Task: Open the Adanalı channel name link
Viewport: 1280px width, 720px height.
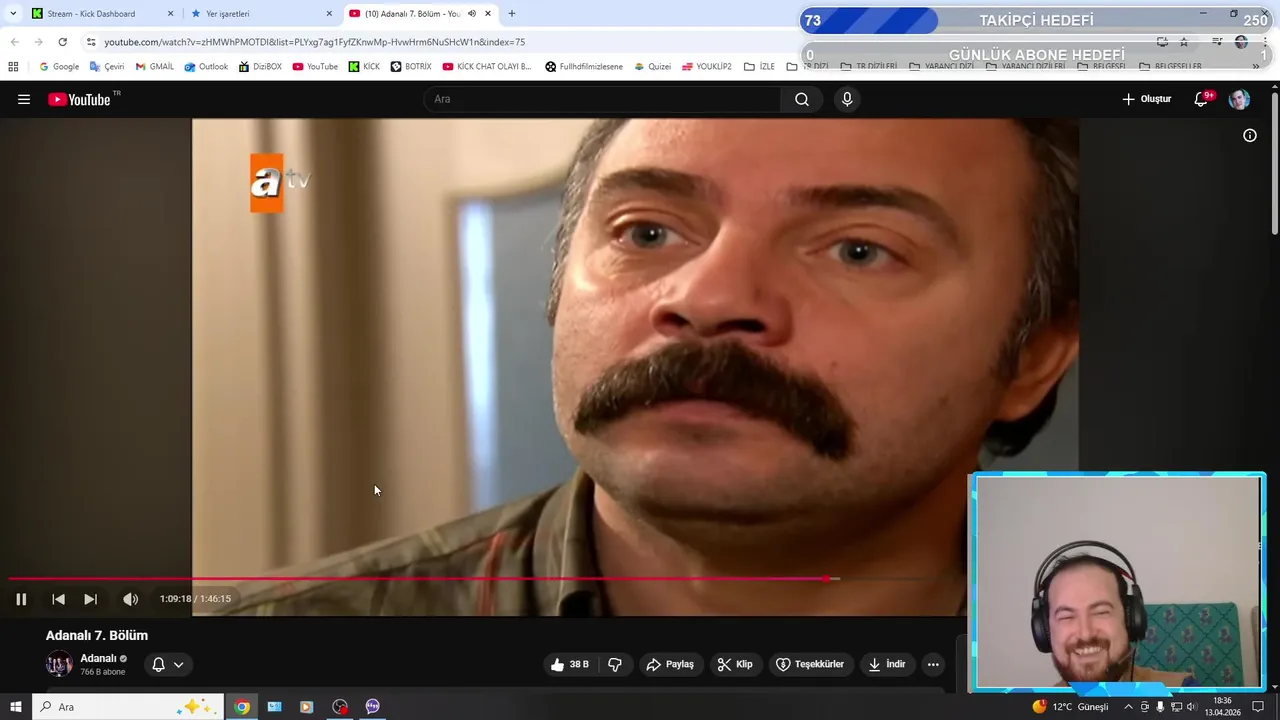Action: [x=99, y=658]
